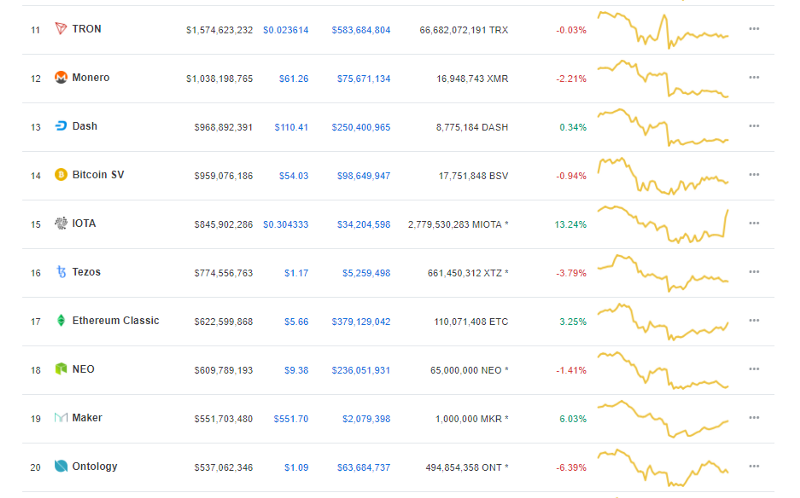This screenshot has height=498, width=800.
Task: Click the Dash logo icon
Action: (61, 126)
